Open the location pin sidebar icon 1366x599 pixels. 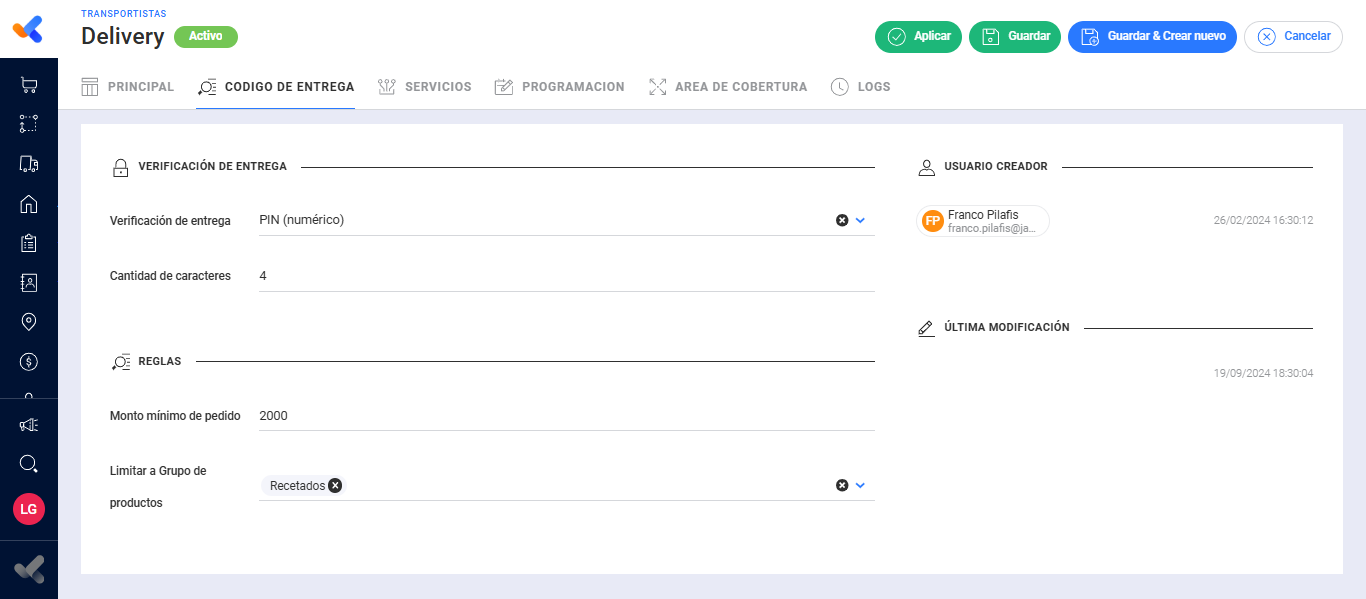29,322
